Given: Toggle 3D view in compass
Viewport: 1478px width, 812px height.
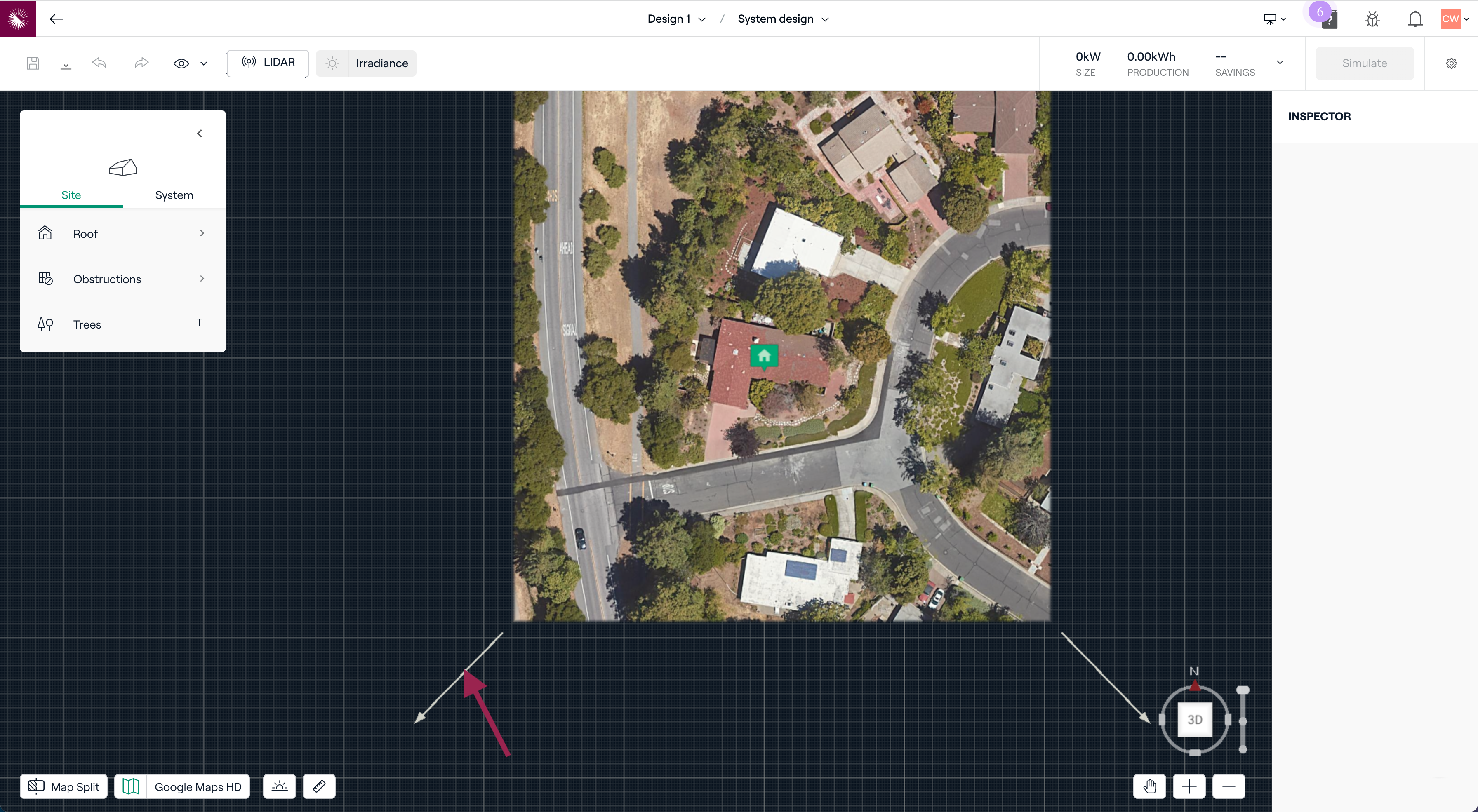Looking at the screenshot, I should [1195, 720].
